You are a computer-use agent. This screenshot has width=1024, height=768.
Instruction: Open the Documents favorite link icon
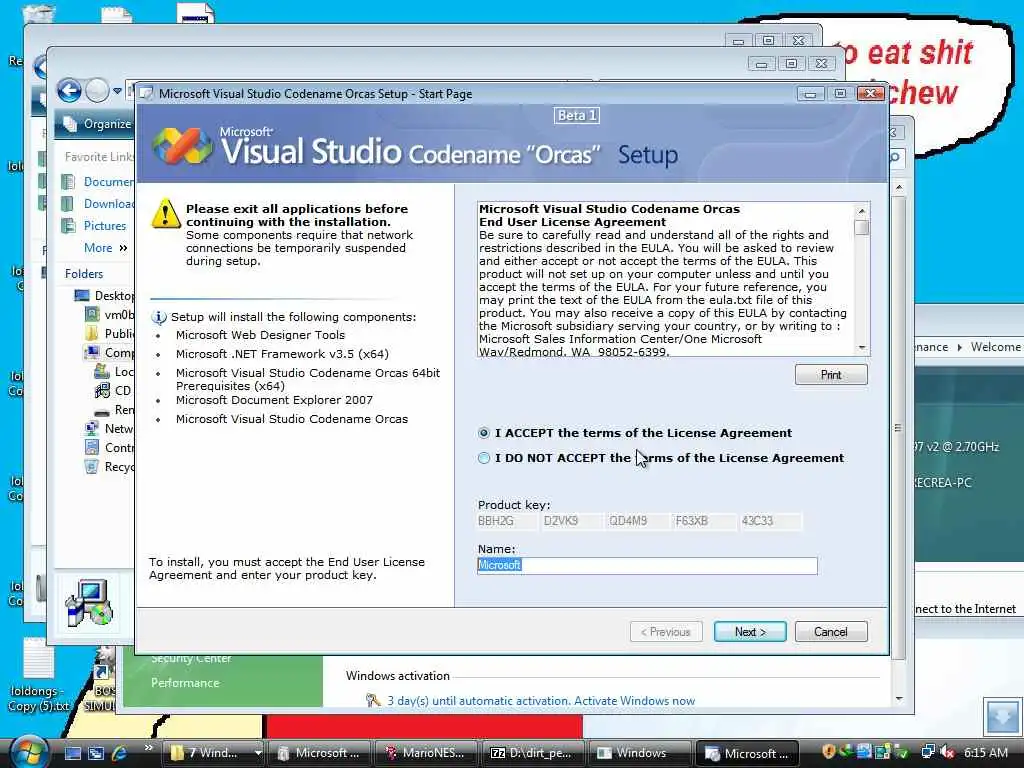(68, 182)
